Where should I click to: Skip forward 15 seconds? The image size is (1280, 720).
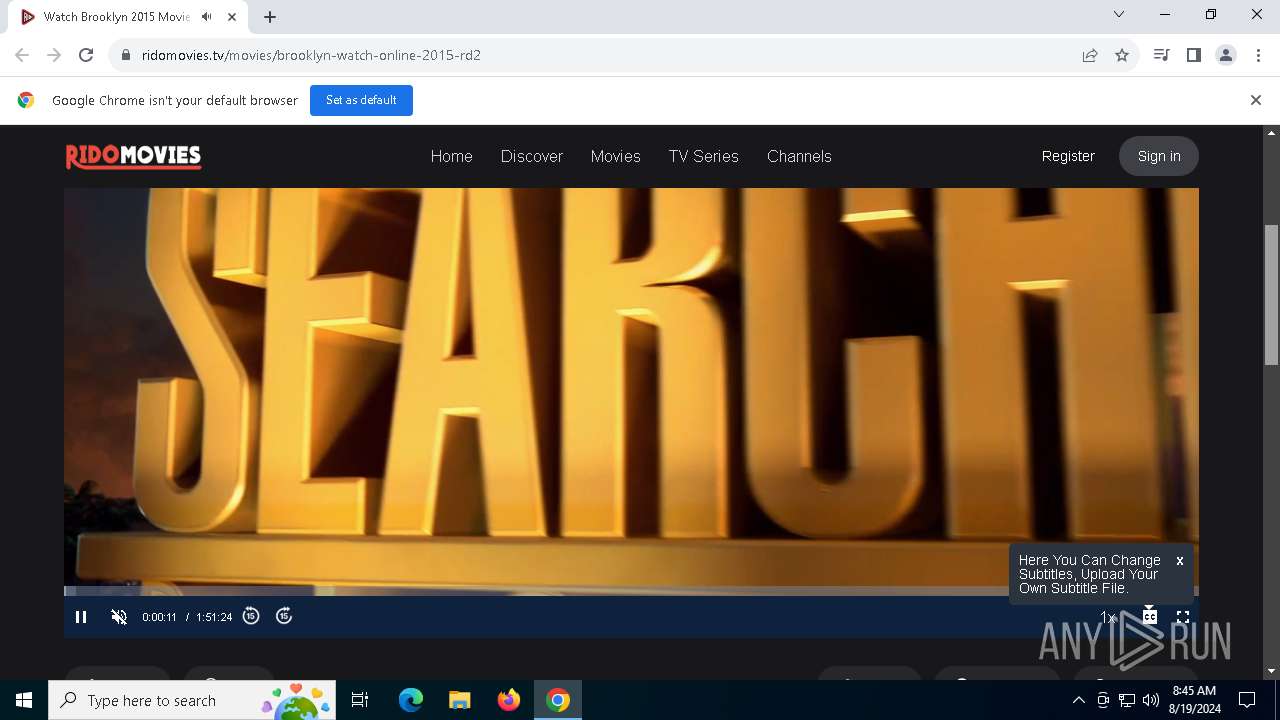click(x=284, y=616)
